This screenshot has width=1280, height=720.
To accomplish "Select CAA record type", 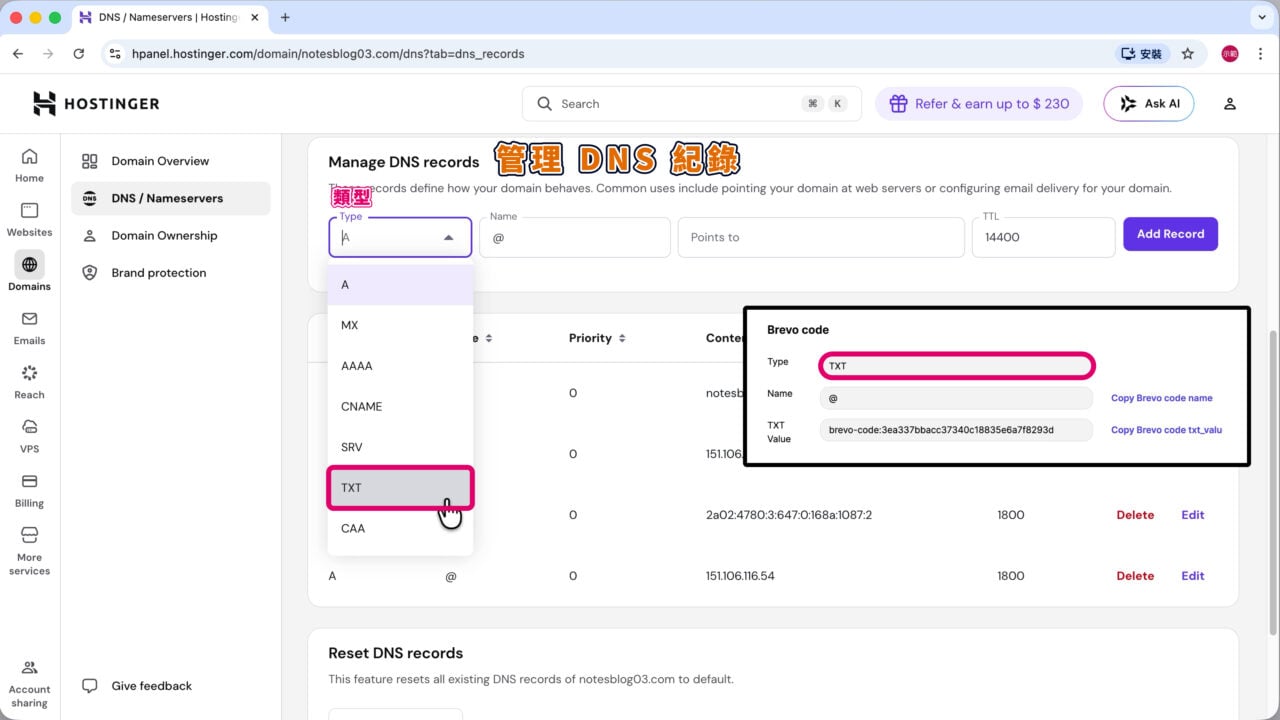I will point(400,528).
